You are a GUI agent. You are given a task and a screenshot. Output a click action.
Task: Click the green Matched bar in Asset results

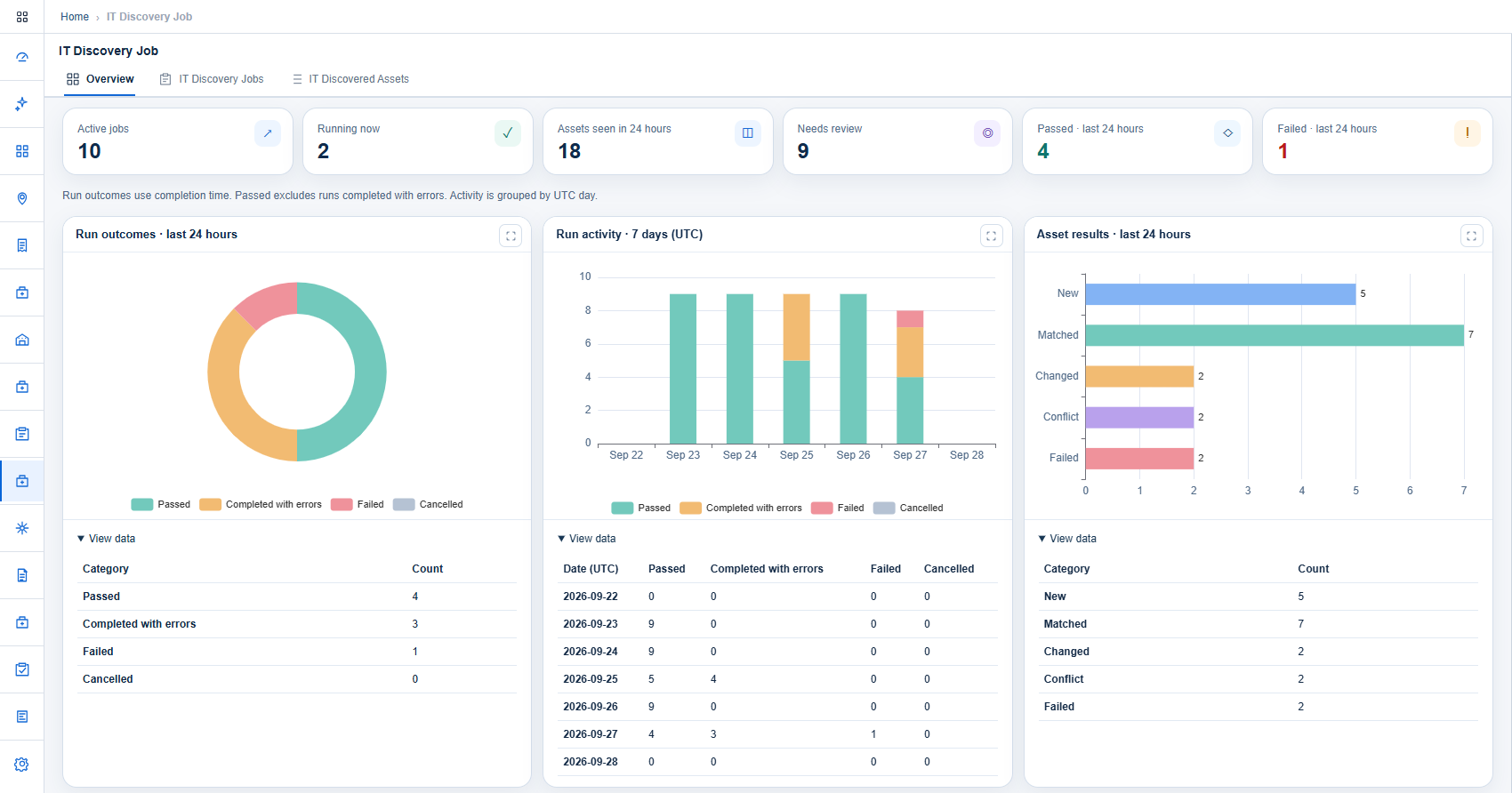pos(1275,335)
